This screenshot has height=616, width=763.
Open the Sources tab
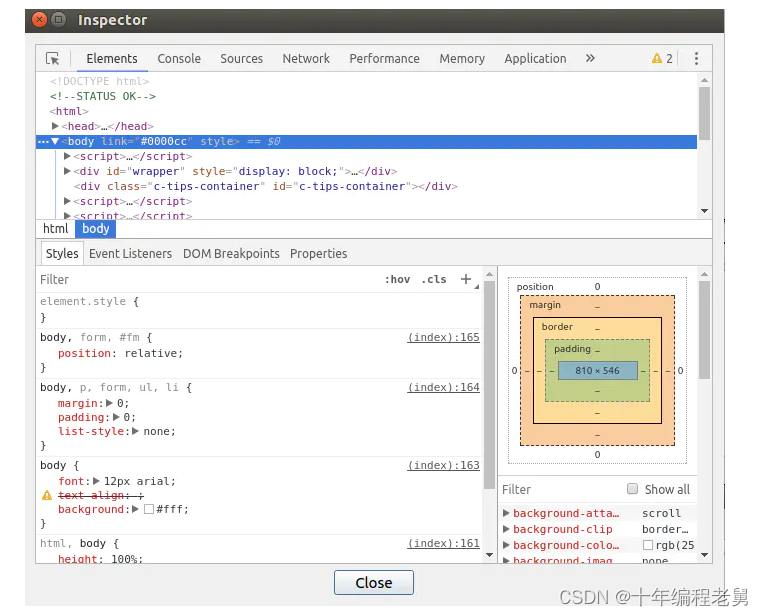tap(241, 58)
